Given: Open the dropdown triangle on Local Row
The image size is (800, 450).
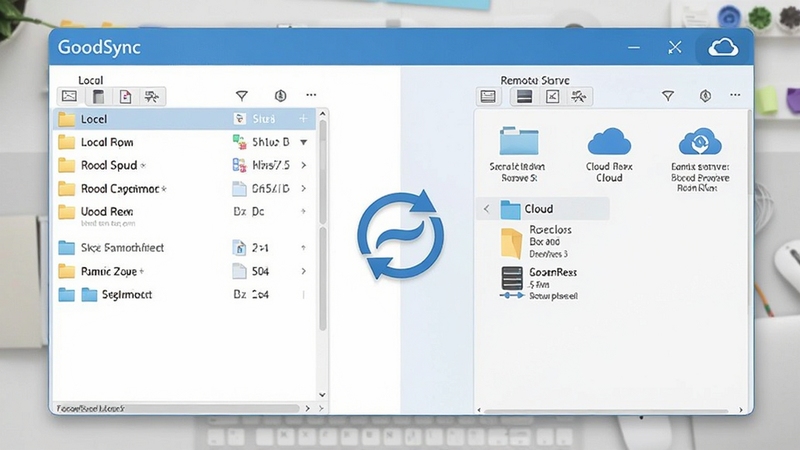Looking at the screenshot, I should pos(304,142).
